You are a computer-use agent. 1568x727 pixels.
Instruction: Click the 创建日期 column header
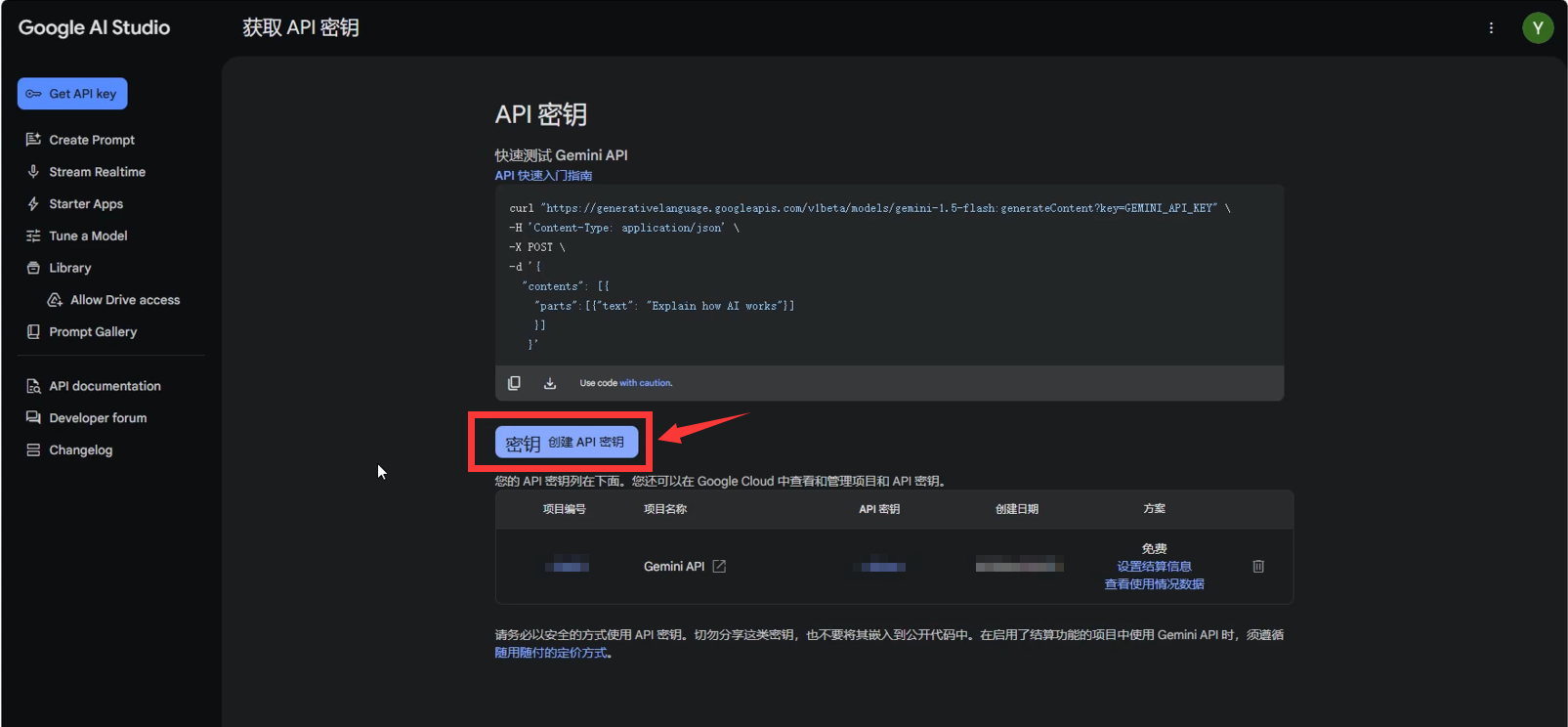[x=1017, y=509]
